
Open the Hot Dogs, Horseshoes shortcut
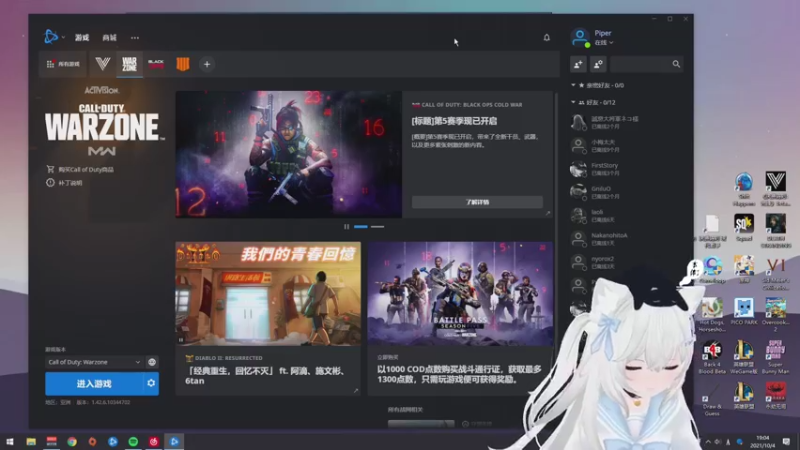(712, 314)
